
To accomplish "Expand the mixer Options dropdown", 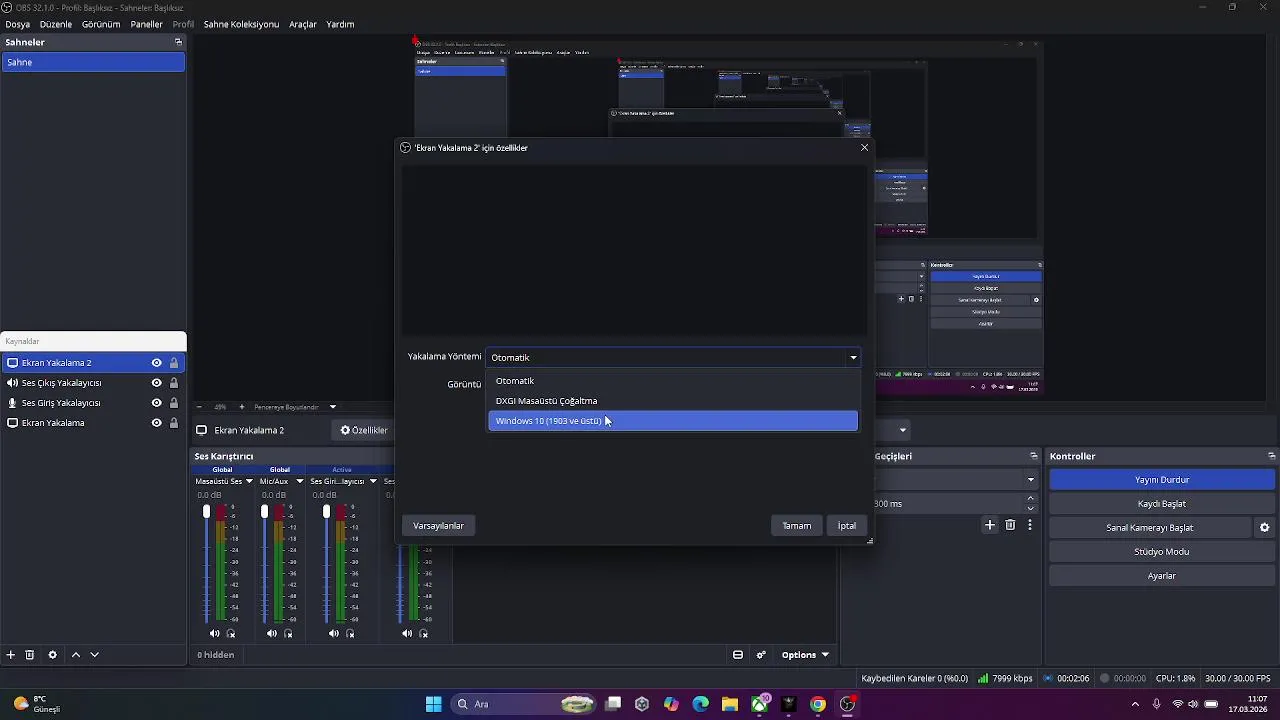I will 805,655.
